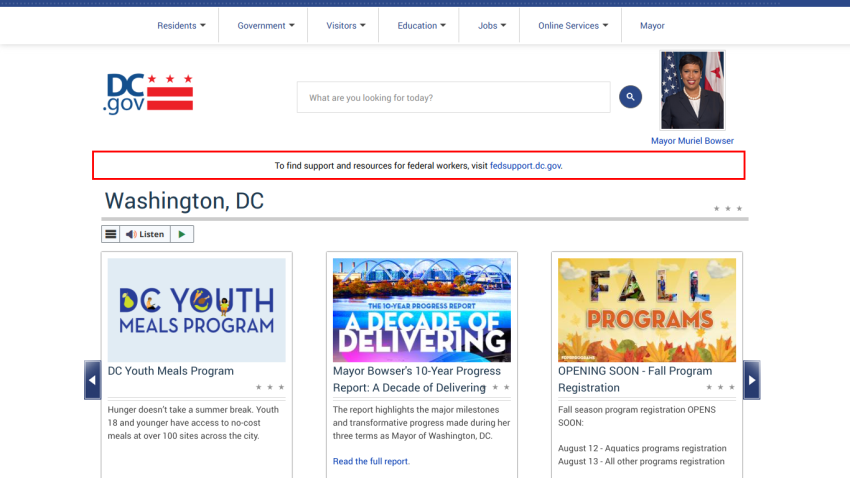Click Mayor Muriel Bowser's portrait photo

click(x=692, y=91)
